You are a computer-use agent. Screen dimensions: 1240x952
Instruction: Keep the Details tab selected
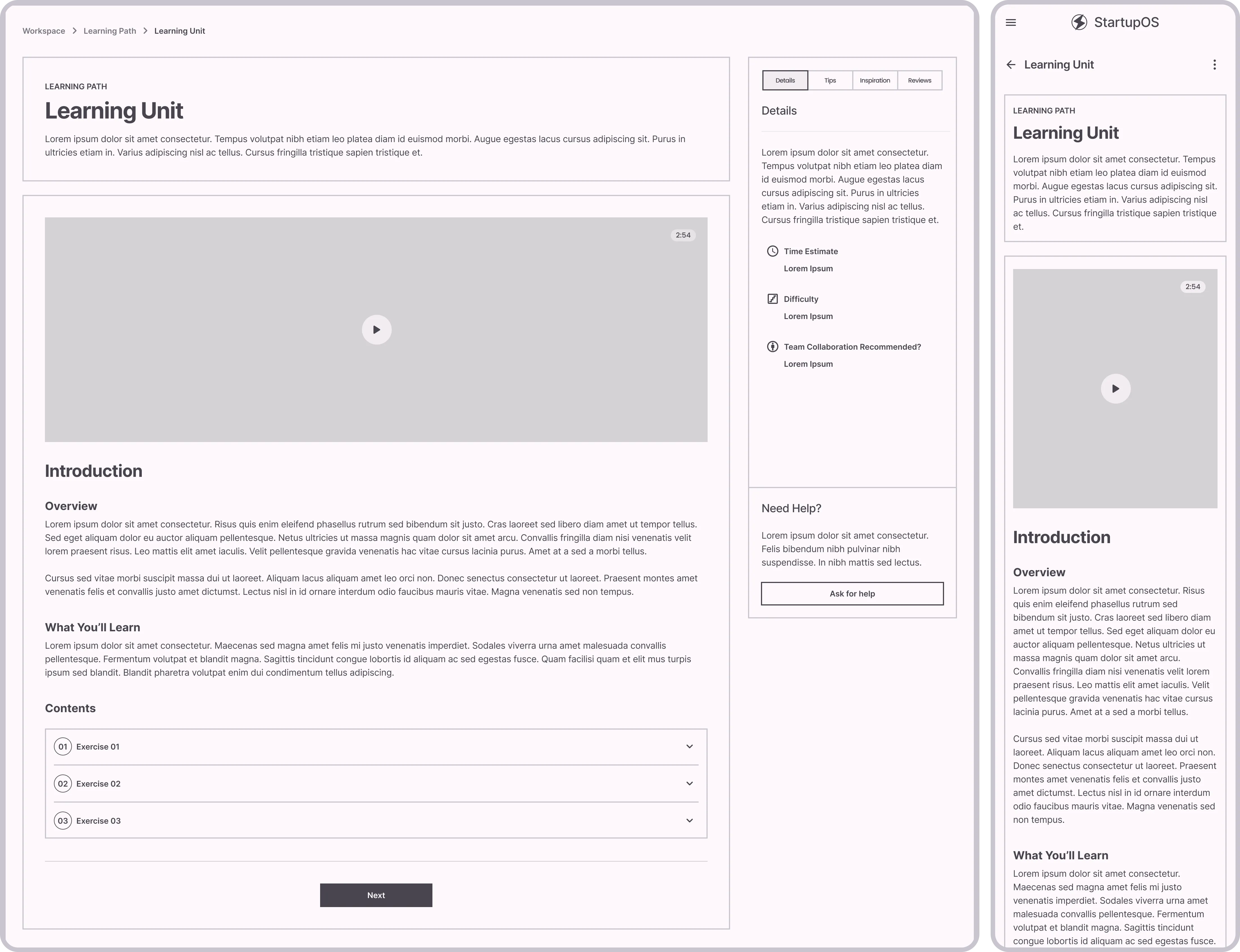(x=785, y=80)
